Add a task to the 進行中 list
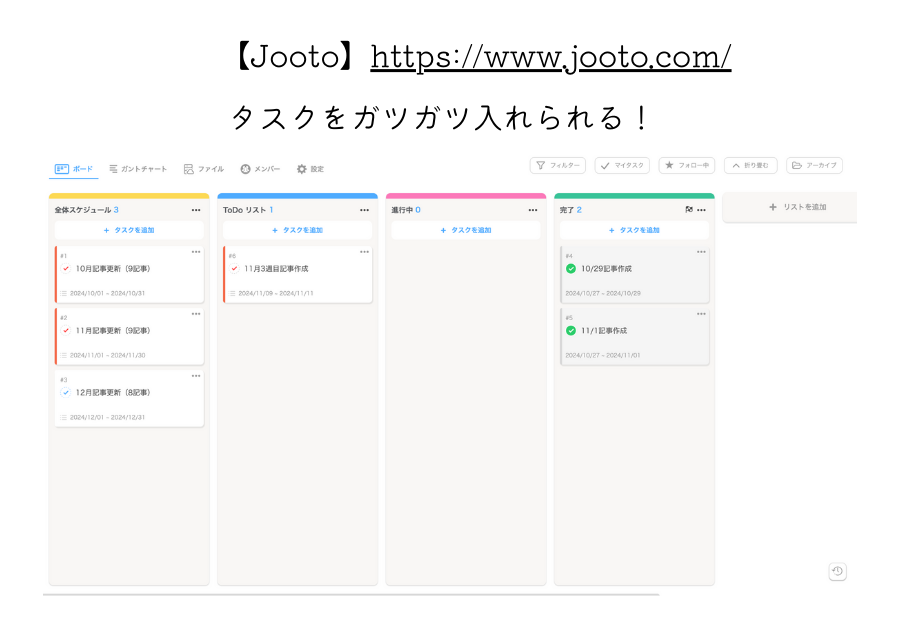 [x=465, y=230]
